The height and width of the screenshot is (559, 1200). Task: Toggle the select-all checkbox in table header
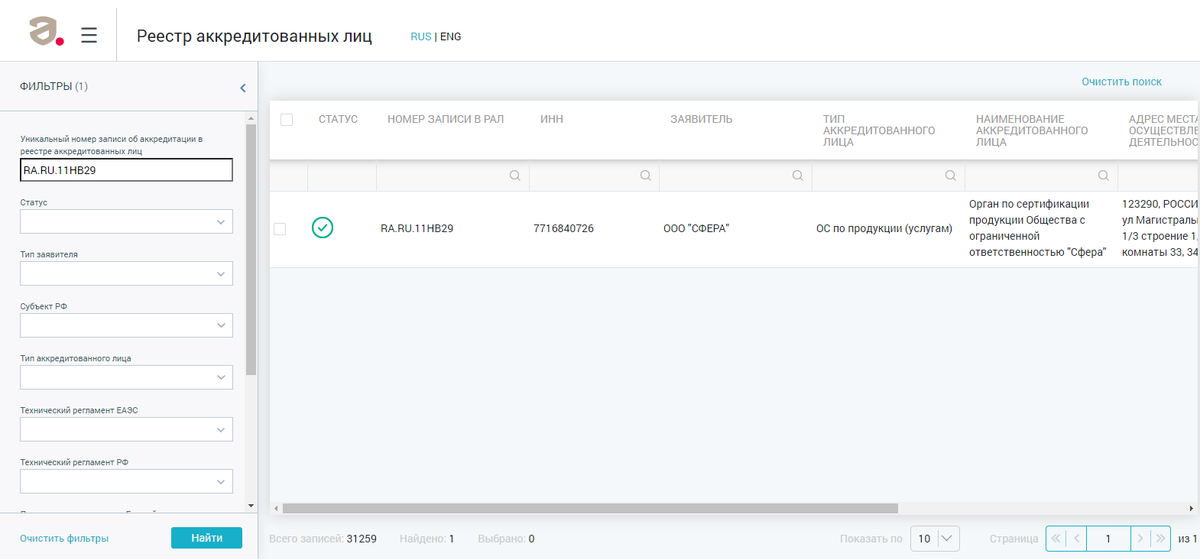click(286, 119)
